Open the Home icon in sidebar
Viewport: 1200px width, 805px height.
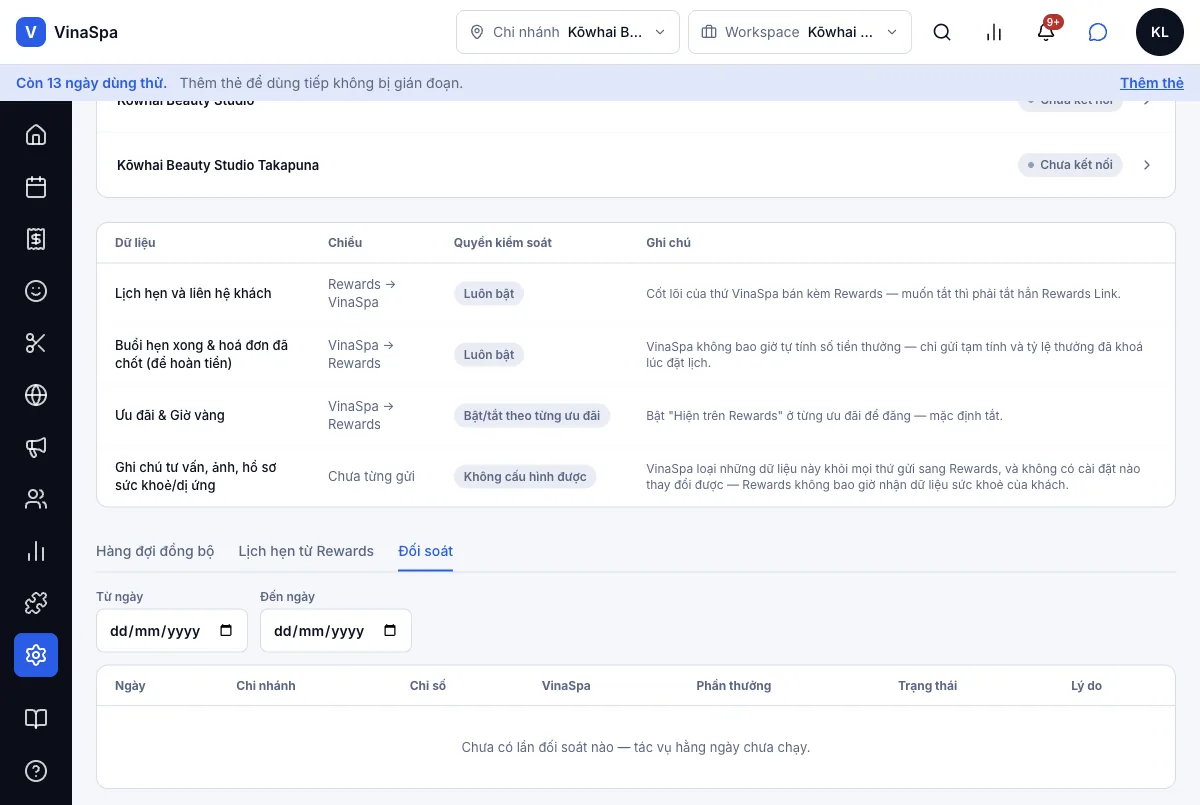pos(36,135)
